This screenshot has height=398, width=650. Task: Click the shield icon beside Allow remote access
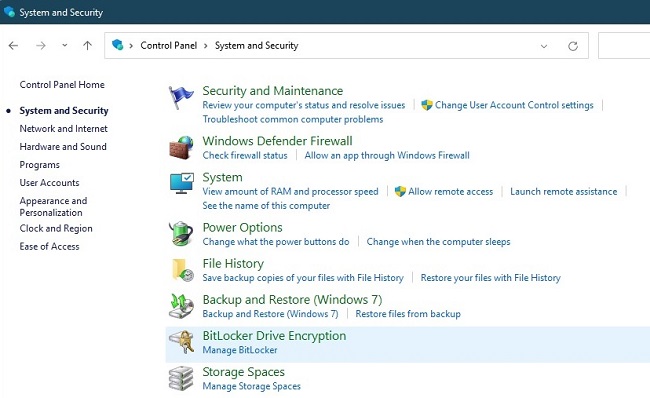400,191
